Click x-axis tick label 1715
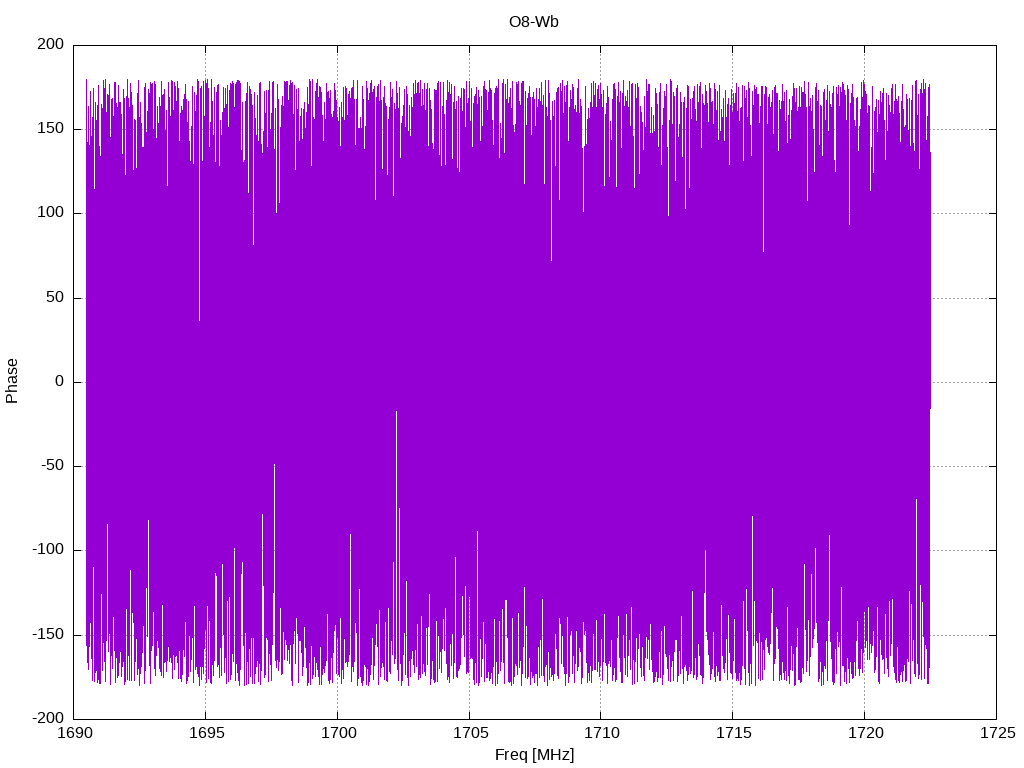The height and width of the screenshot is (768, 1024). click(x=733, y=733)
